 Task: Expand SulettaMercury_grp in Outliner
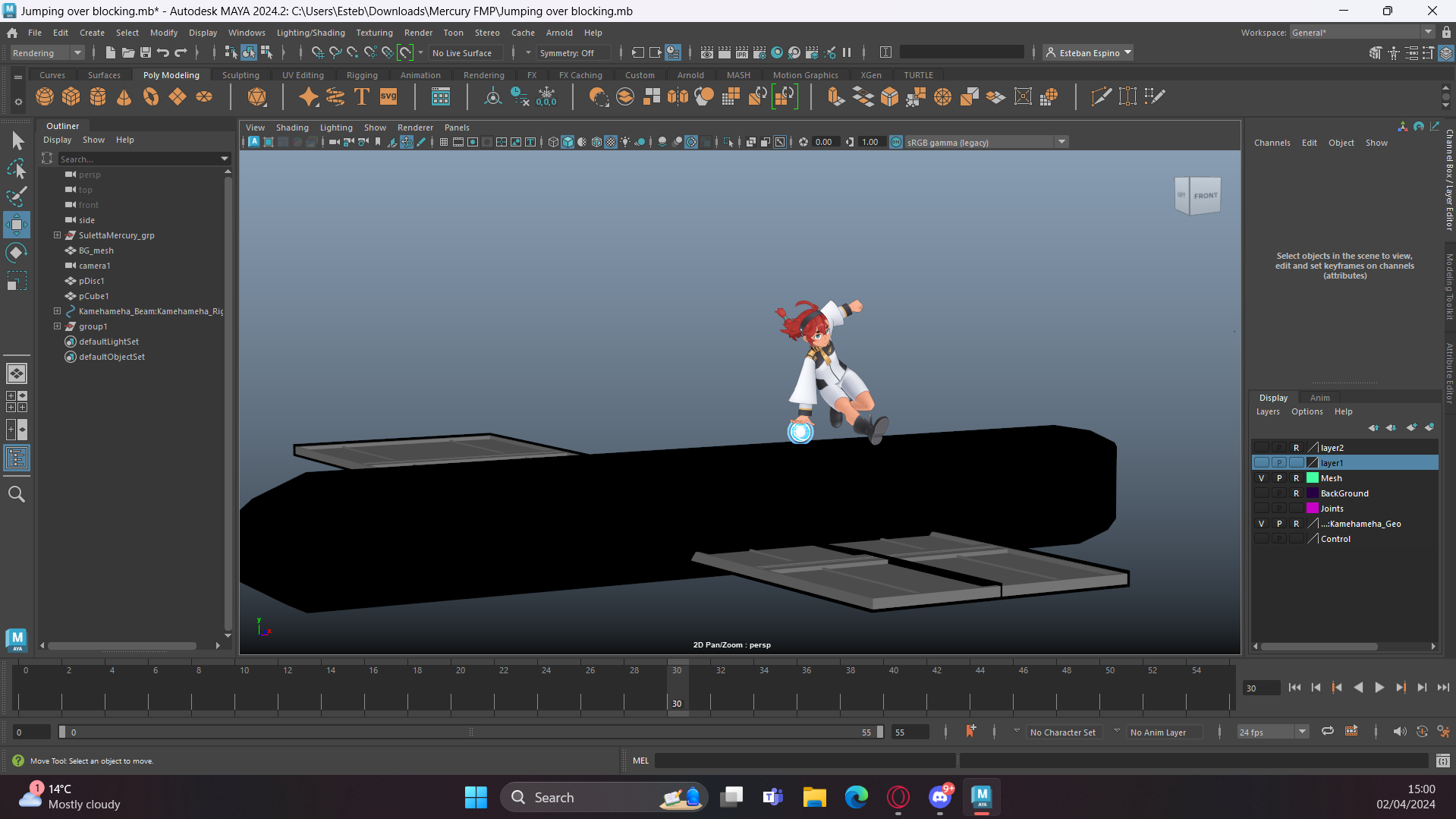coord(57,235)
